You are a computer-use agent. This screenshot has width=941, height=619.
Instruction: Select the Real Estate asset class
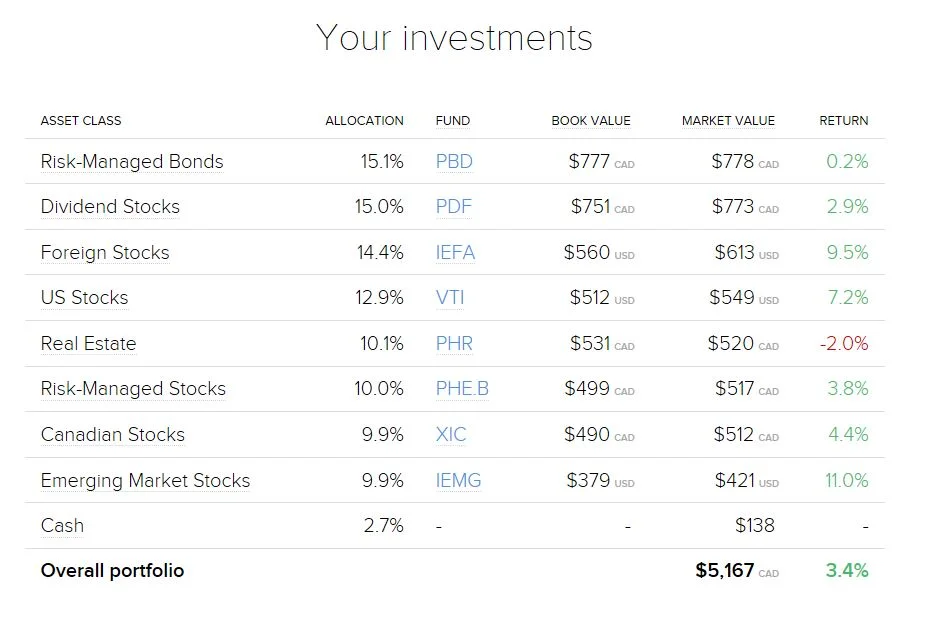[x=89, y=343]
